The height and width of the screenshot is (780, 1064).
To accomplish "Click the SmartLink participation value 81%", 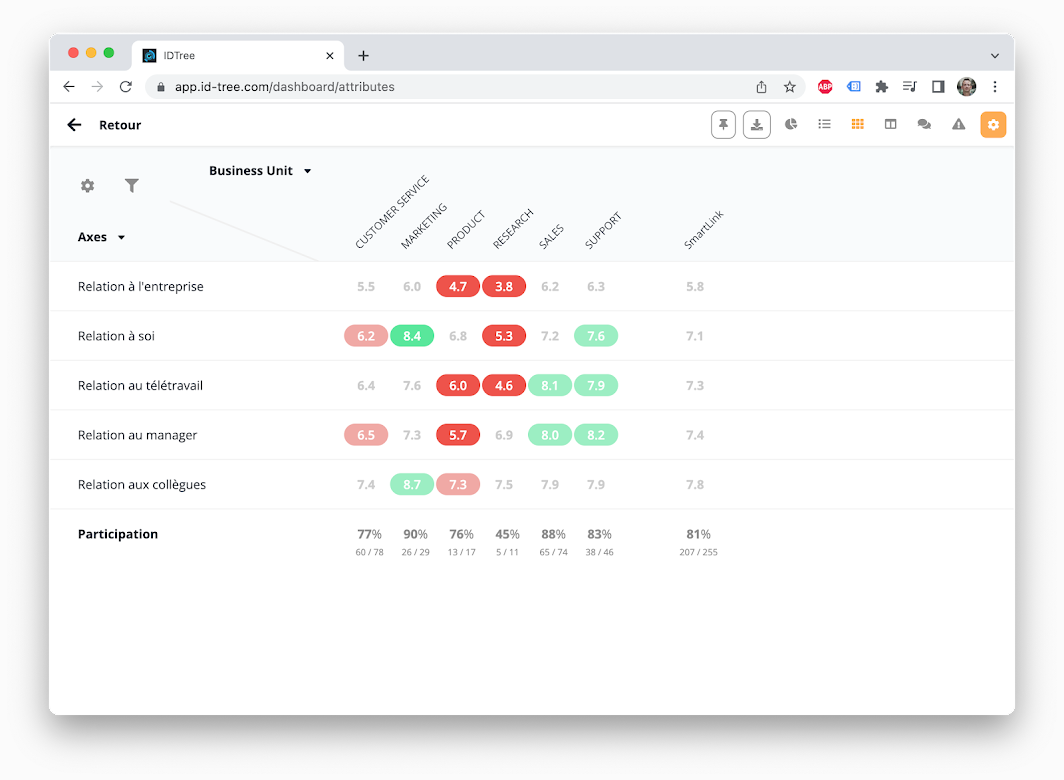I will pos(698,534).
